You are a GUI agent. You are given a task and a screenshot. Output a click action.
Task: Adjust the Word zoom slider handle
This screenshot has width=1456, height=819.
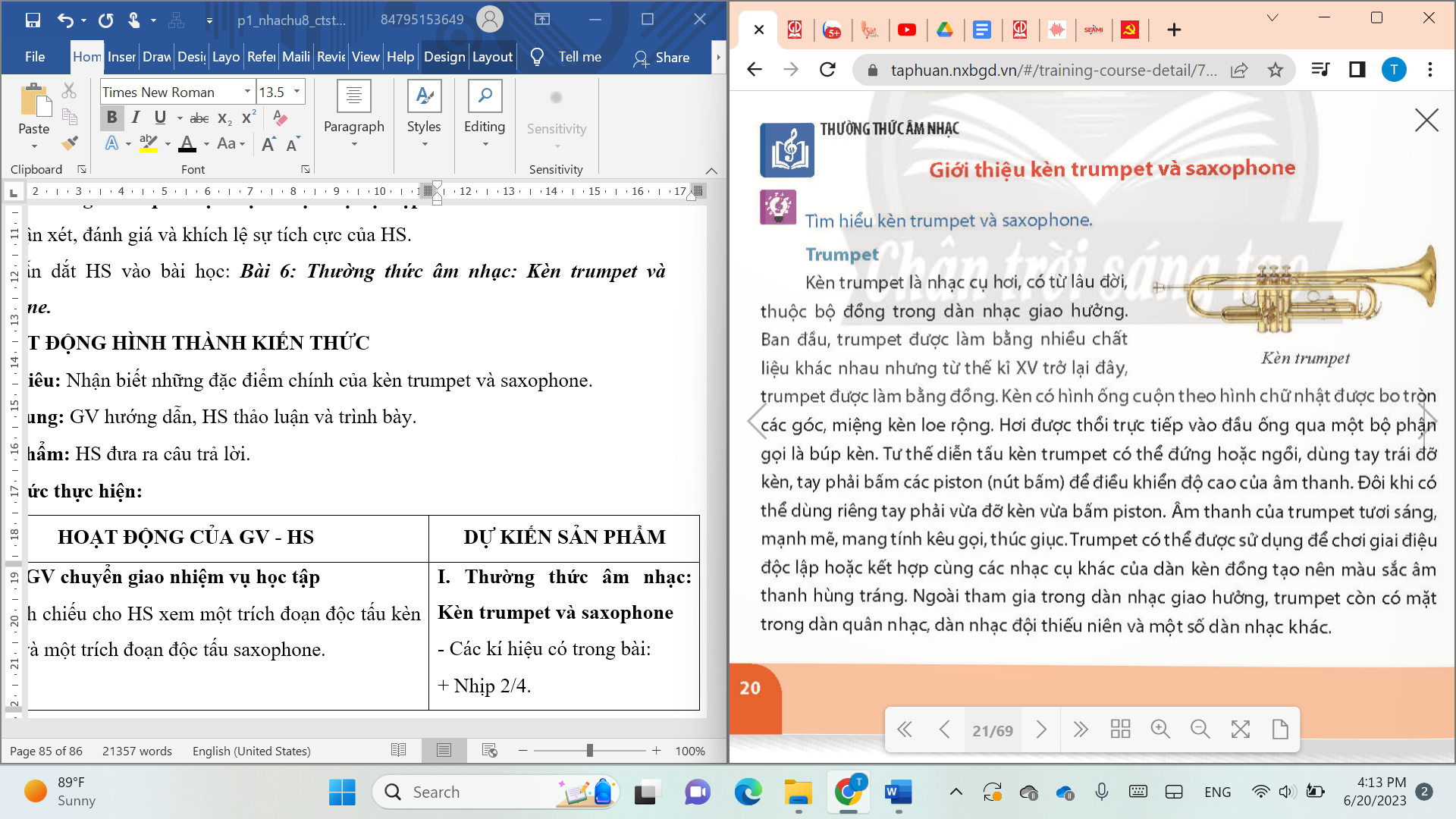coord(589,751)
